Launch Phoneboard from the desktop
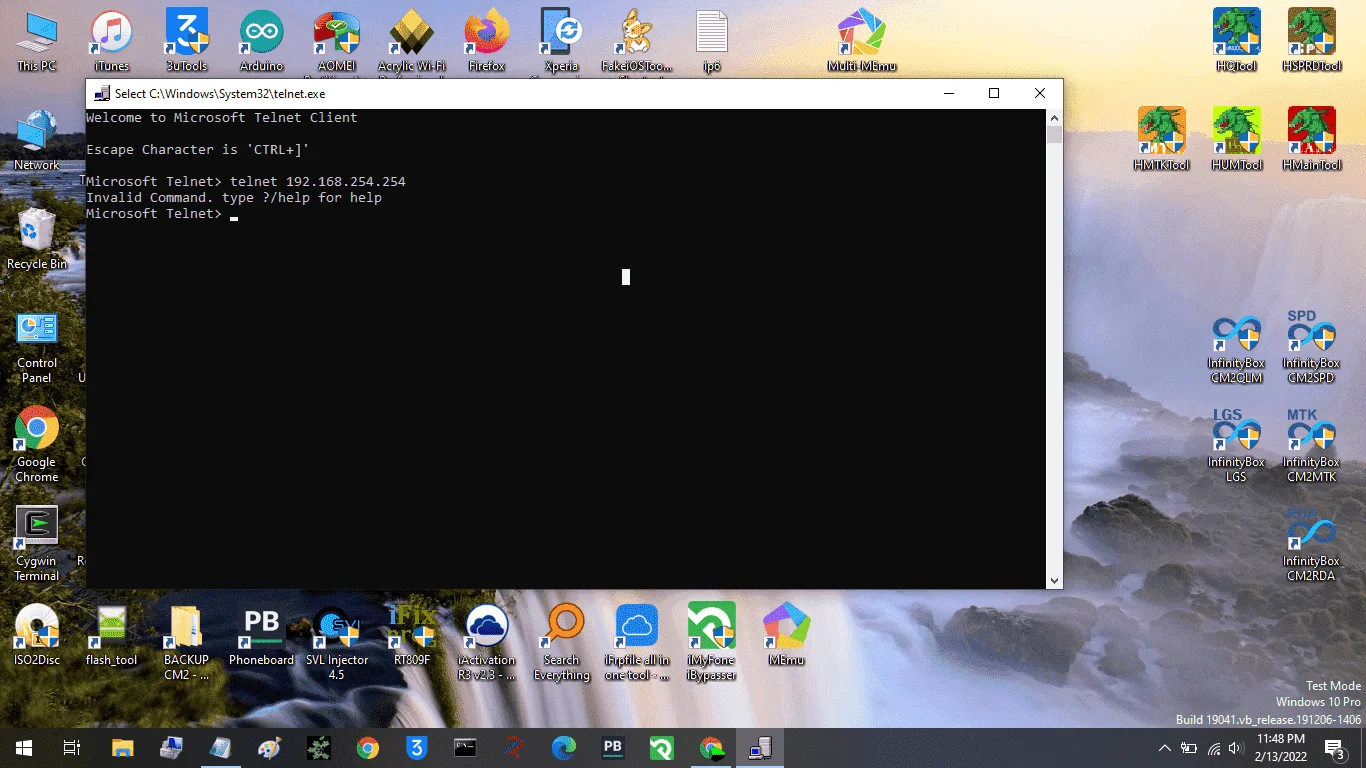1366x768 pixels. (x=262, y=635)
